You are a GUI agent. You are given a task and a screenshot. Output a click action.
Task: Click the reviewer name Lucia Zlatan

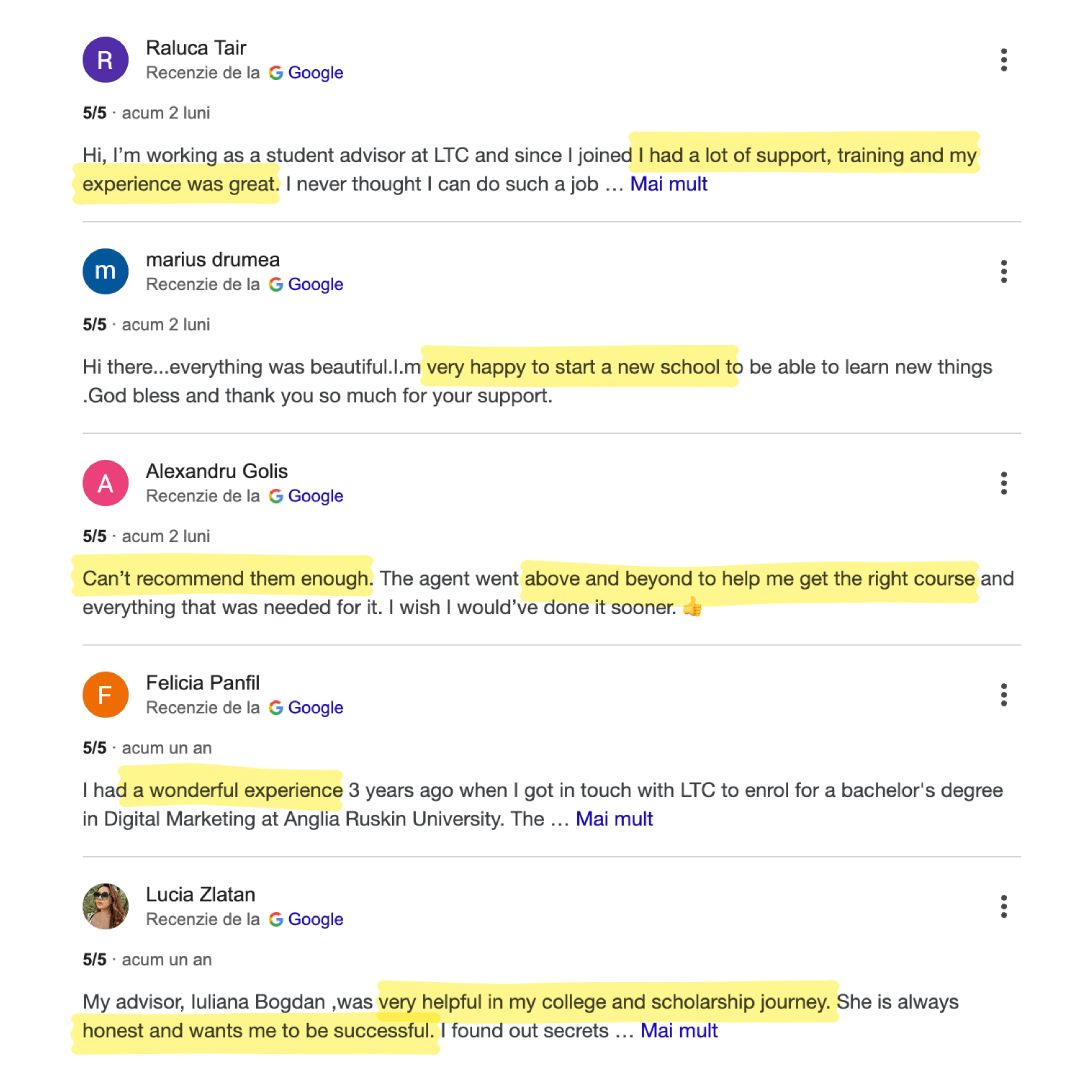pos(200,894)
